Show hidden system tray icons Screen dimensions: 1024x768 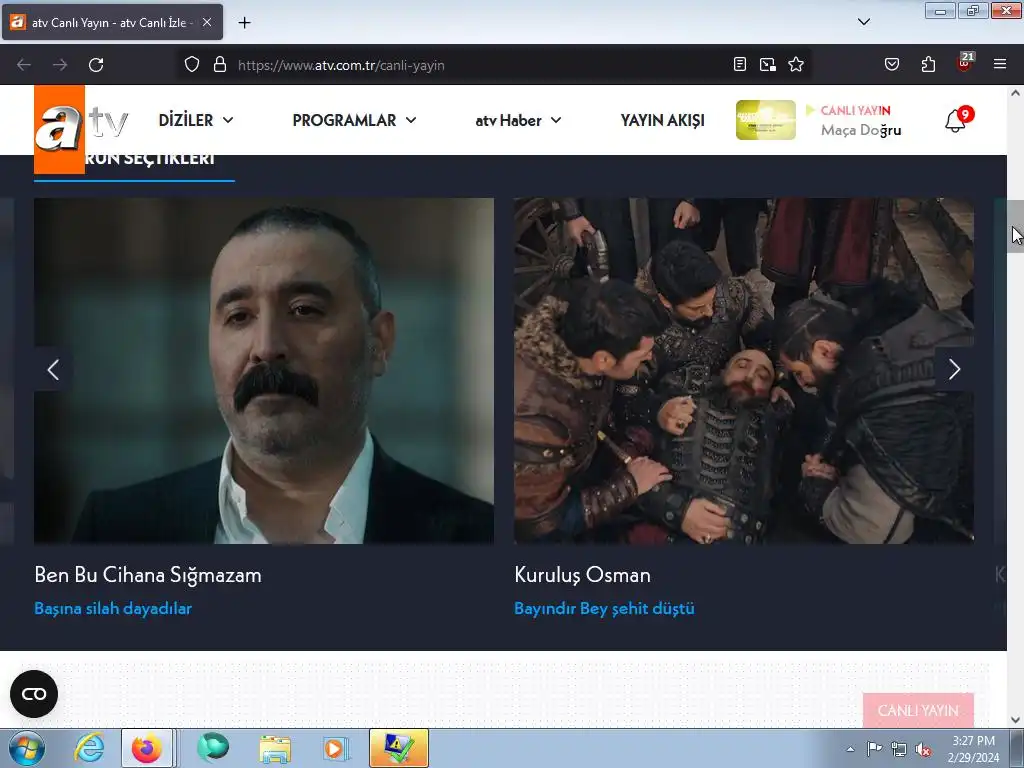coord(850,749)
